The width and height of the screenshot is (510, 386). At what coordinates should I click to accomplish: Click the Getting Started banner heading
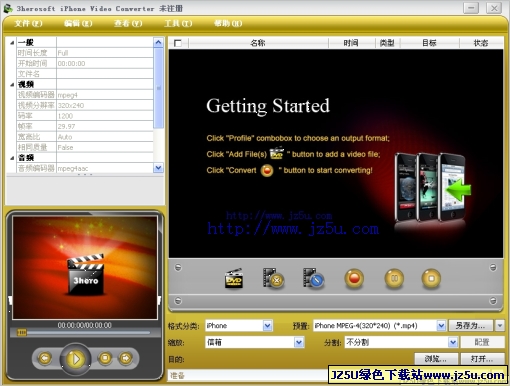pos(268,107)
